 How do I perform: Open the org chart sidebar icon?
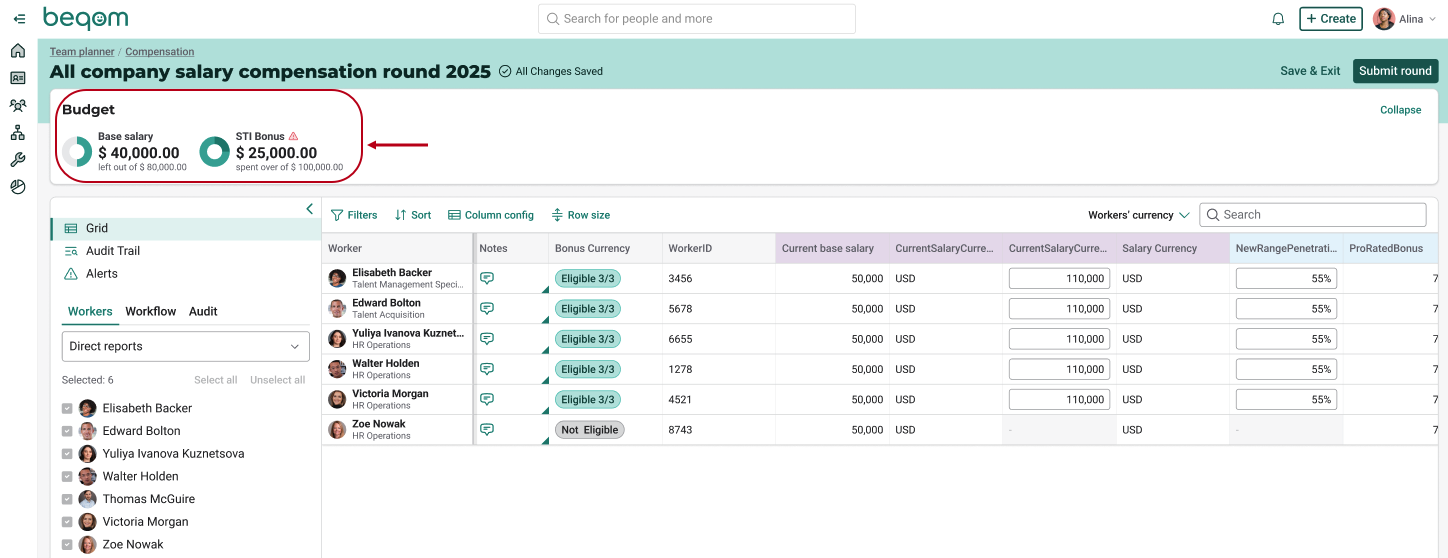coord(18,132)
